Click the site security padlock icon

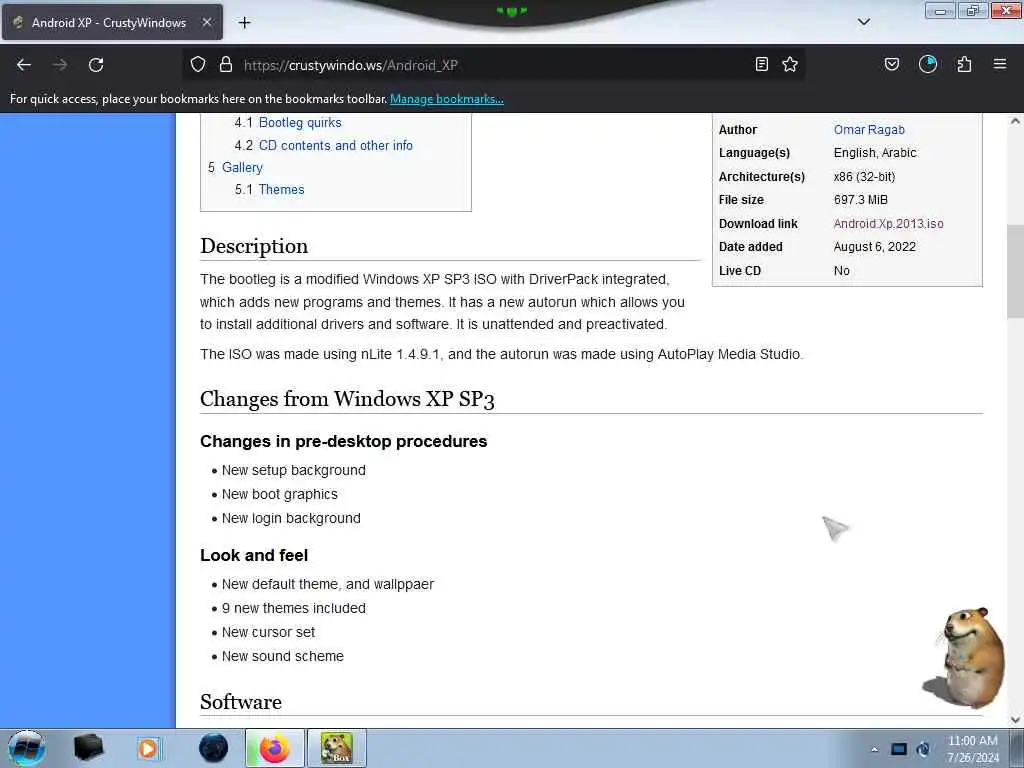[226, 65]
